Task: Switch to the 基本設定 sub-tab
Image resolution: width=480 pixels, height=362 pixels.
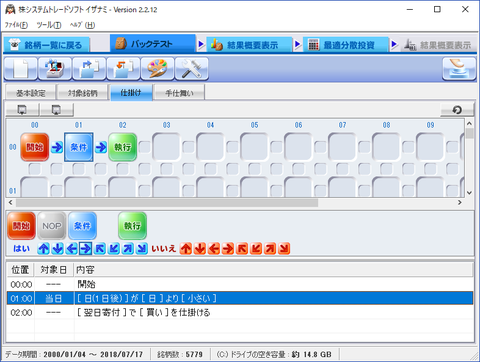Action: pyautogui.click(x=30, y=93)
